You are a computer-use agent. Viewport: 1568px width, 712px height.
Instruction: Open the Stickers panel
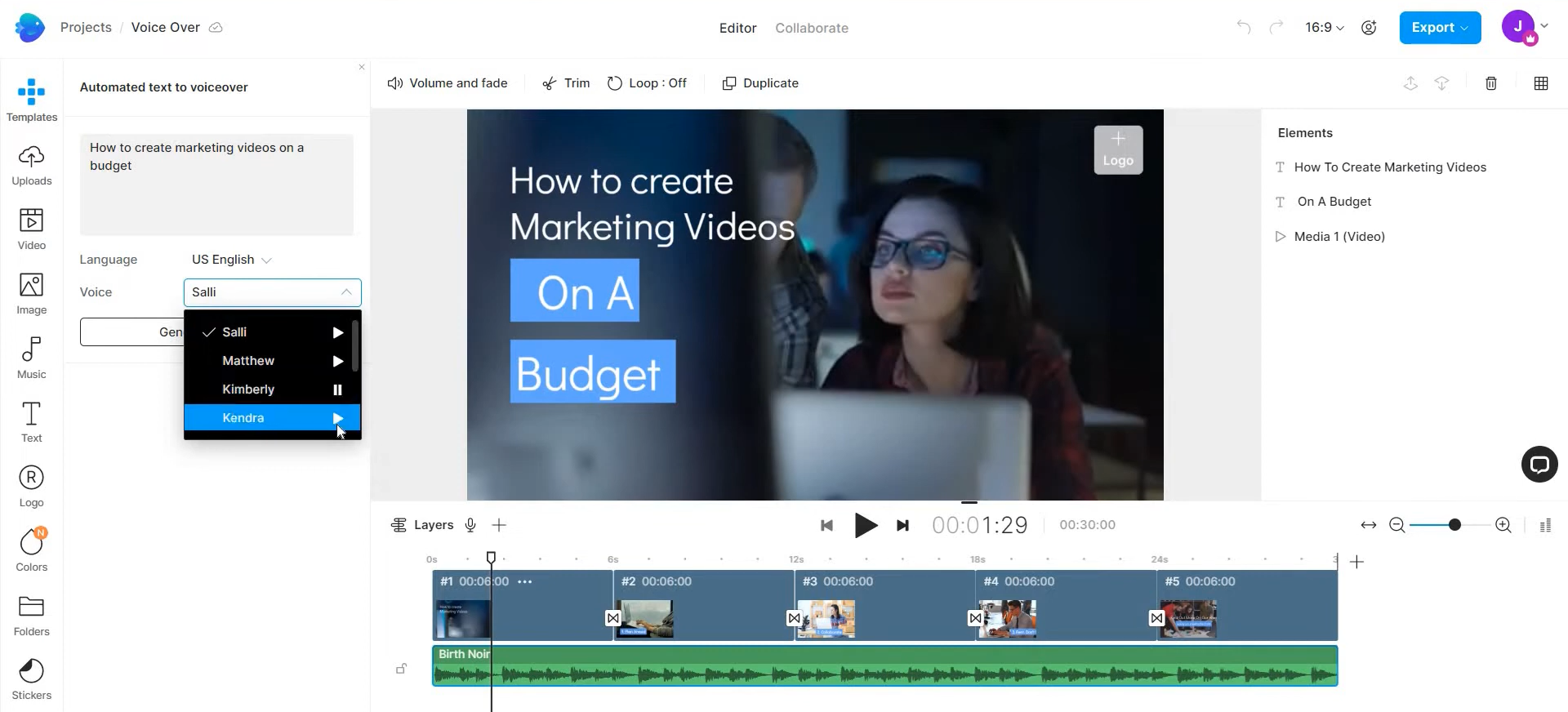point(32,679)
